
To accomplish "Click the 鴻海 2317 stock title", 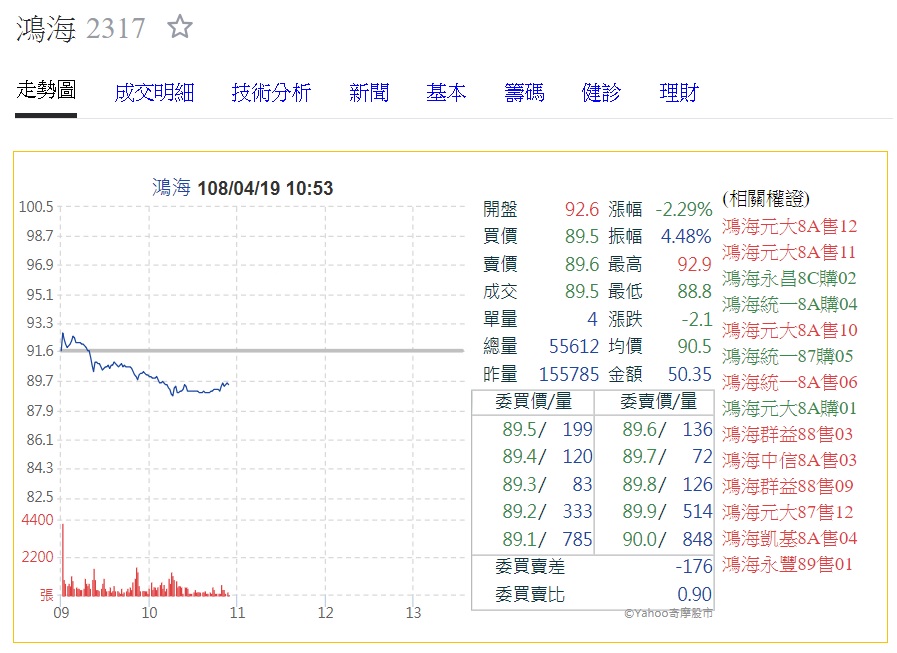I will 81,28.
